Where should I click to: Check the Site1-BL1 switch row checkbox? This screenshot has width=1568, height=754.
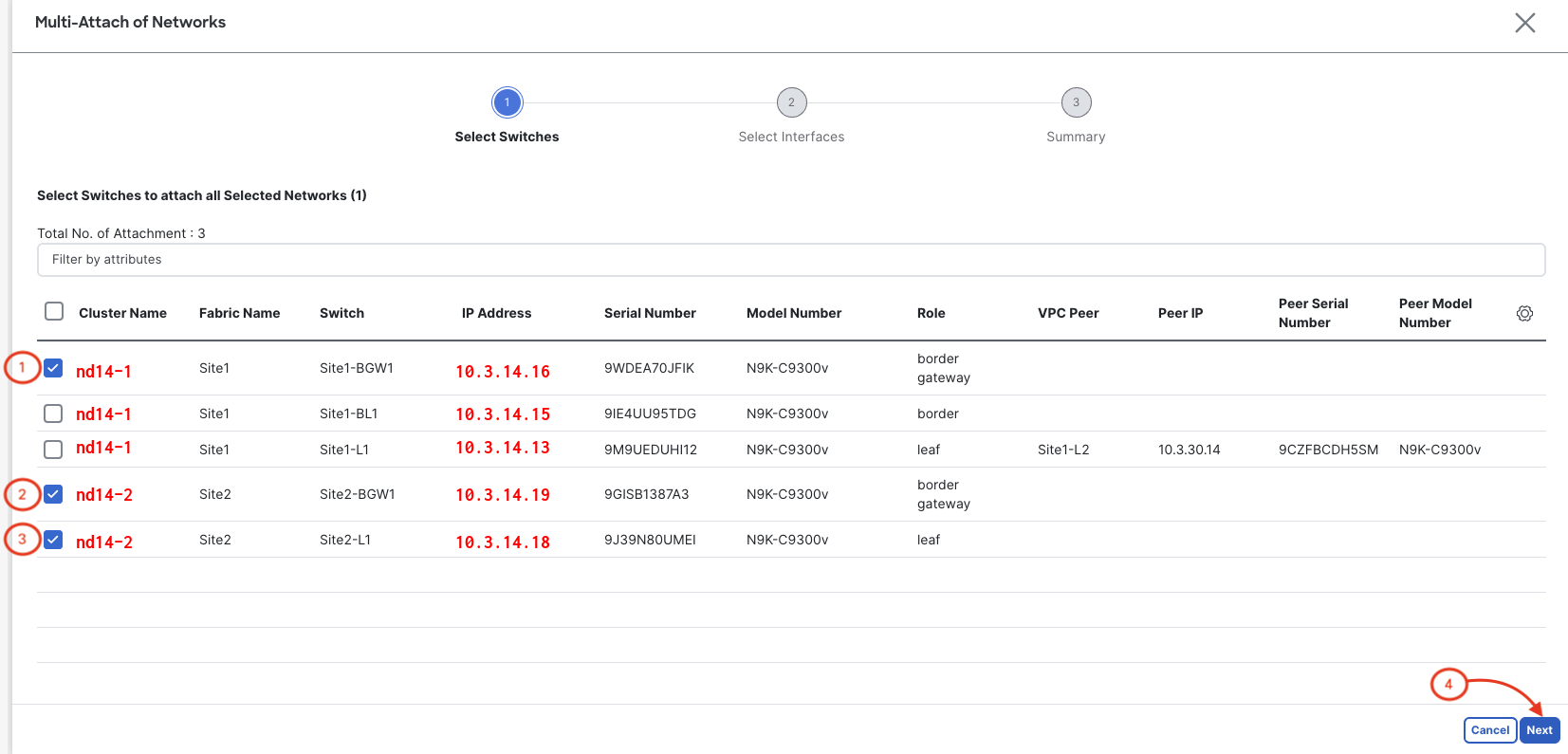tap(53, 414)
